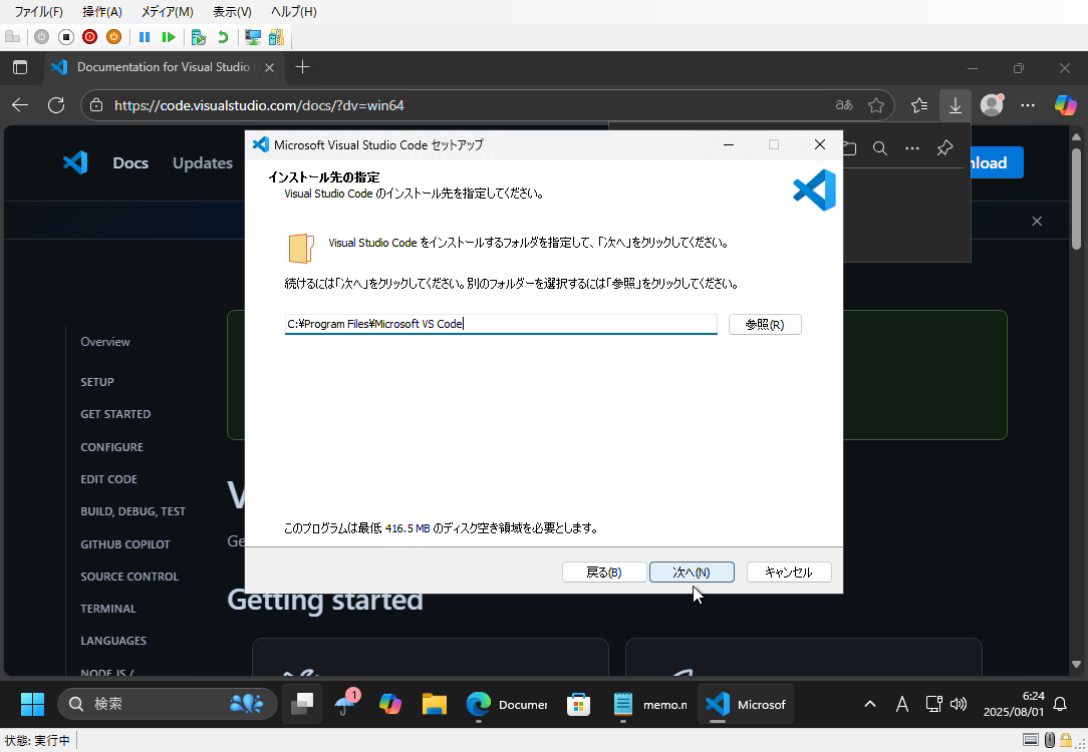Click the volume icon in system tray

(958, 704)
